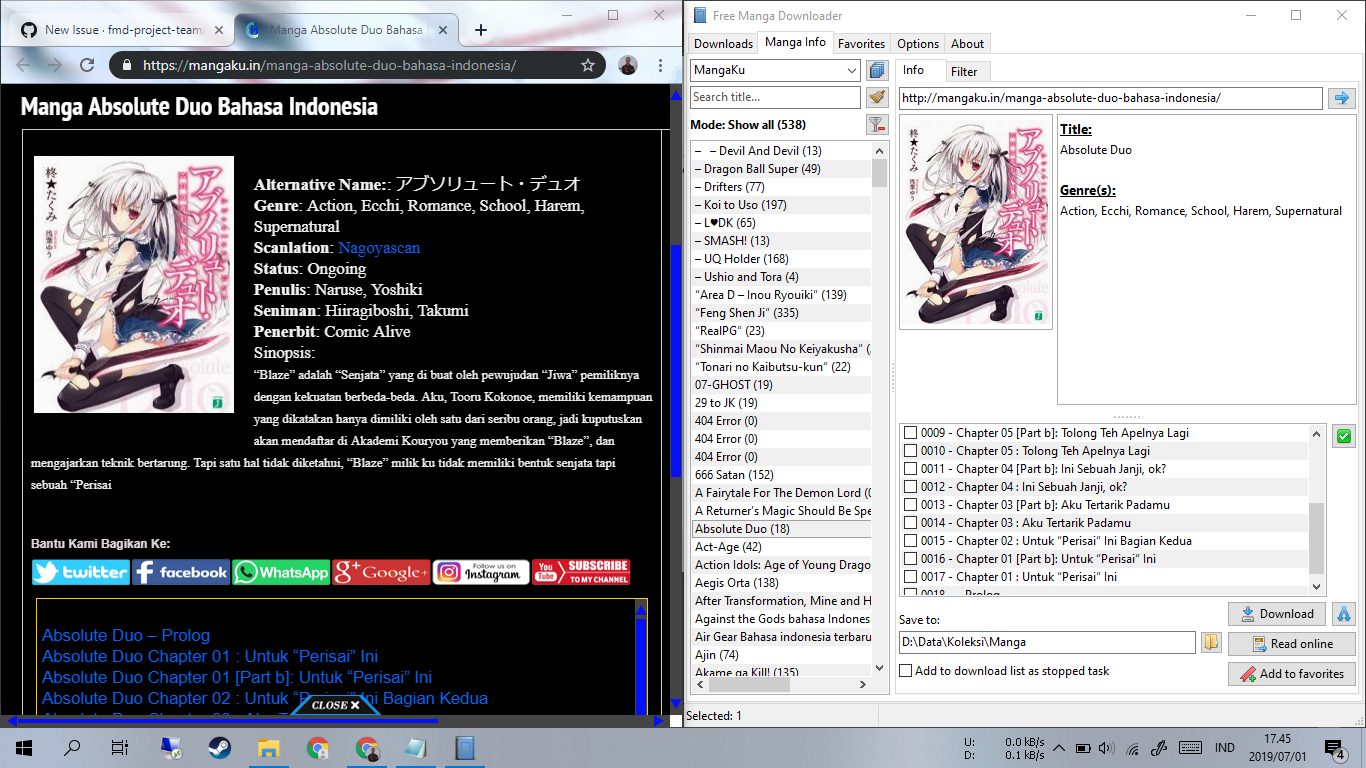Browse for the save folder icon

click(x=1211, y=642)
